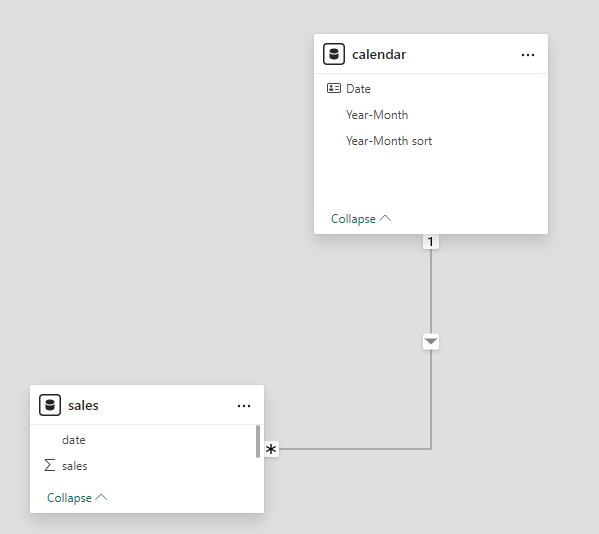Click the key icon beside the Date field

(x=333, y=88)
